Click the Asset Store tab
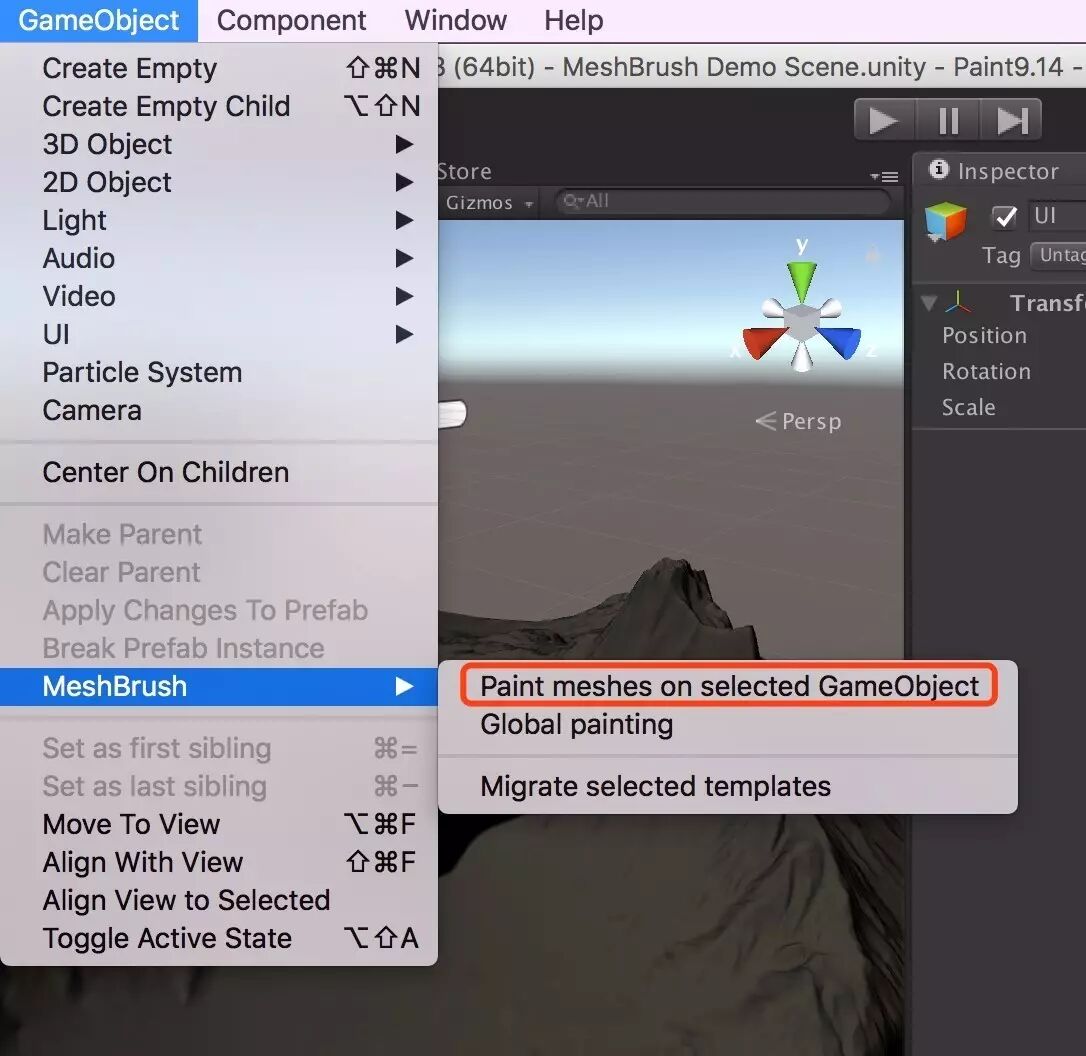The image size is (1086, 1056). 464,171
